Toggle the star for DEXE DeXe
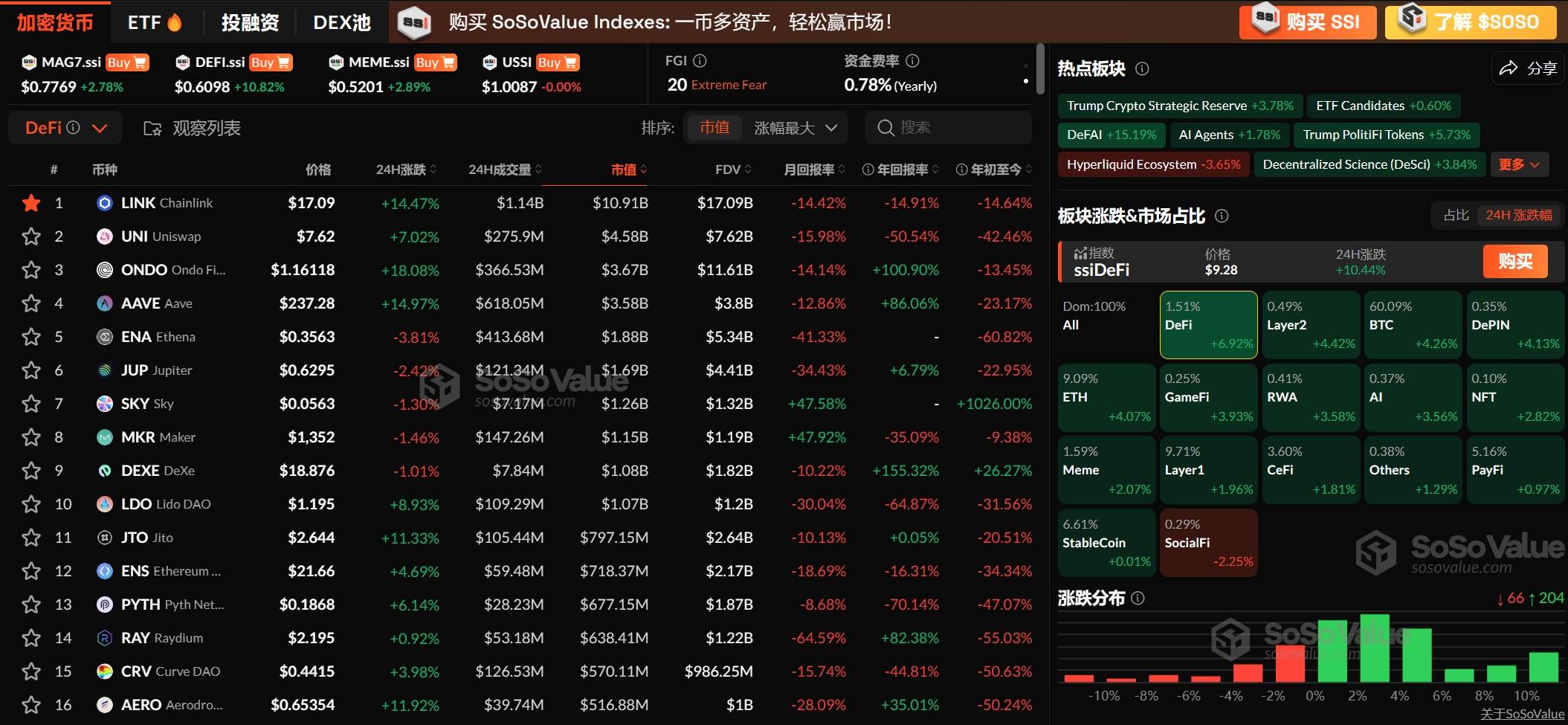 pyautogui.click(x=31, y=471)
